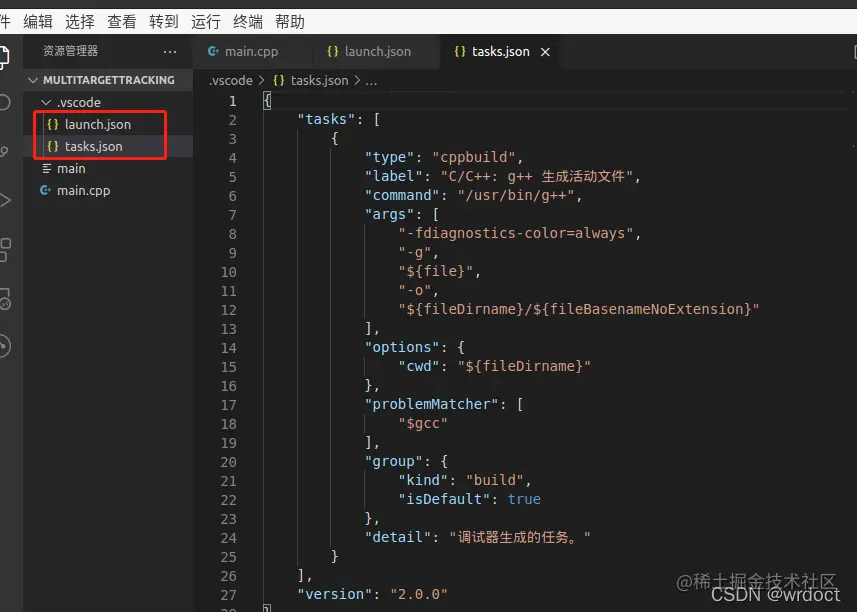
Task: Collapse the MULTITARGETTRACKING workspace folder
Action: tap(33, 80)
